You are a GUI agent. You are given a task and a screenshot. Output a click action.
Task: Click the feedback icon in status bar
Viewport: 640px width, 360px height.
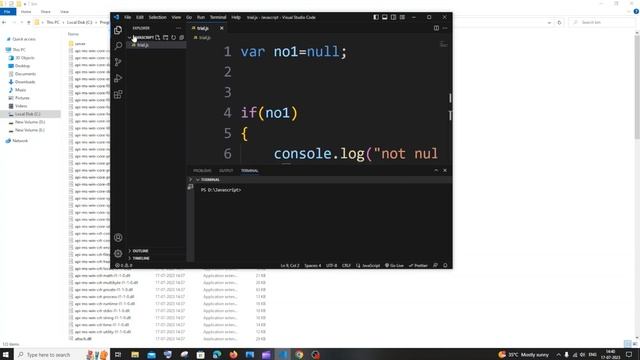point(436,265)
